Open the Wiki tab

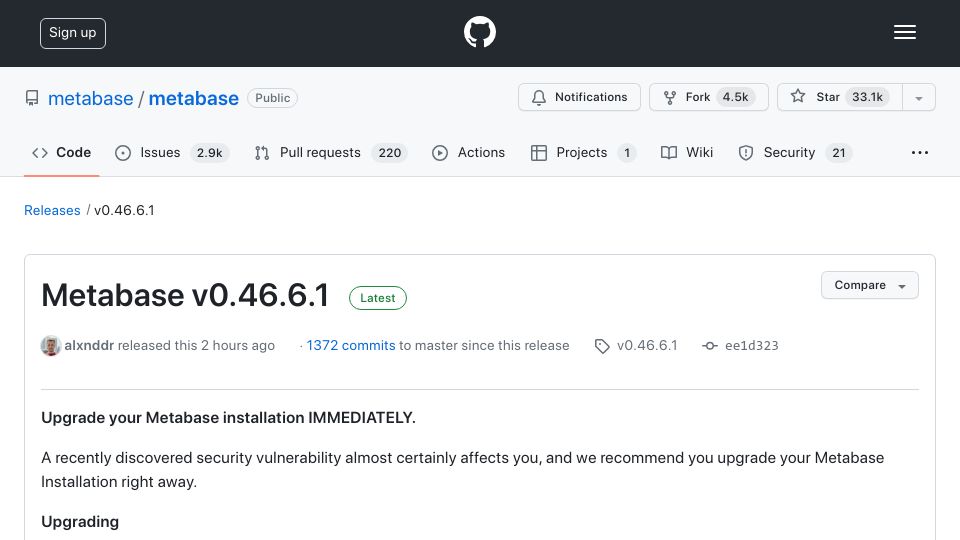687,153
